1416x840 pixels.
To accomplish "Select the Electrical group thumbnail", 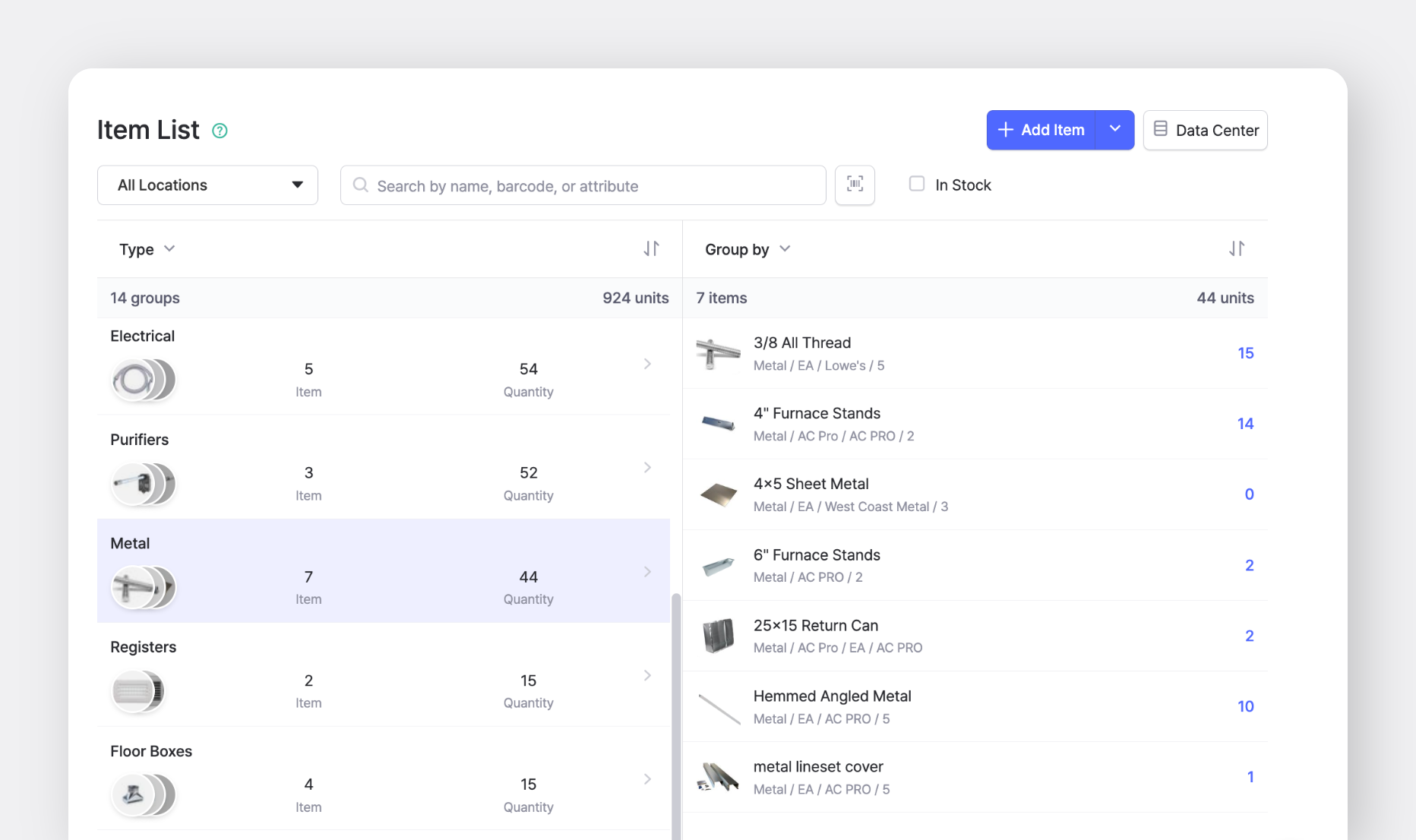I will pyautogui.click(x=144, y=380).
